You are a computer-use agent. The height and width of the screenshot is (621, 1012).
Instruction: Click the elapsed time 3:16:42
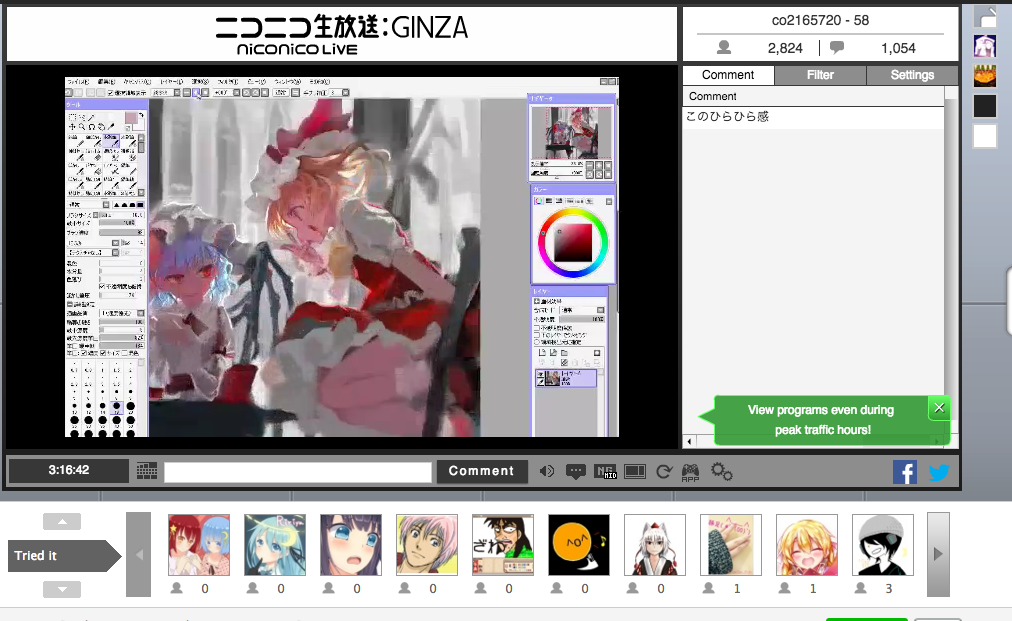pos(68,470)
